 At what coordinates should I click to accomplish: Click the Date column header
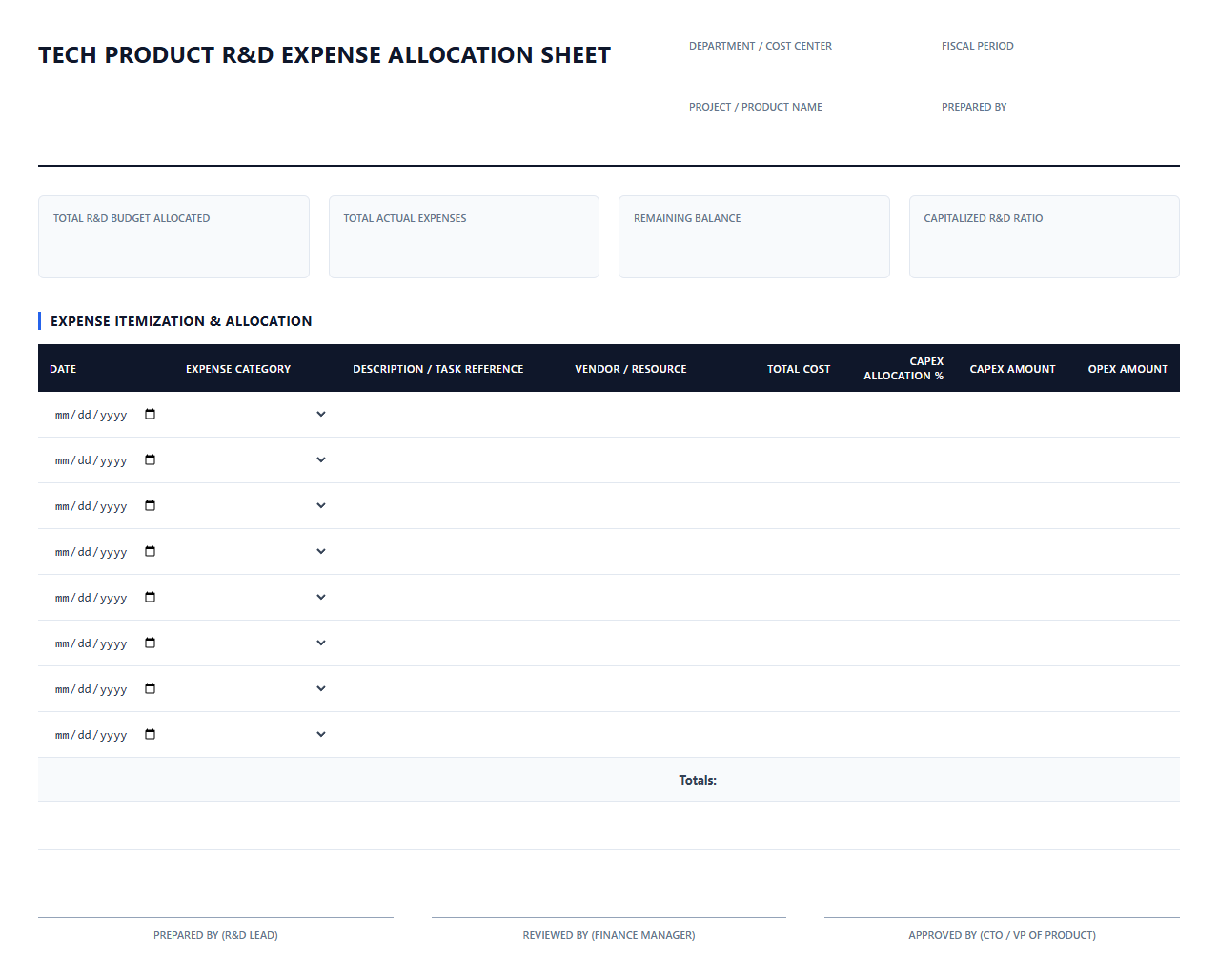coord(63,369)
